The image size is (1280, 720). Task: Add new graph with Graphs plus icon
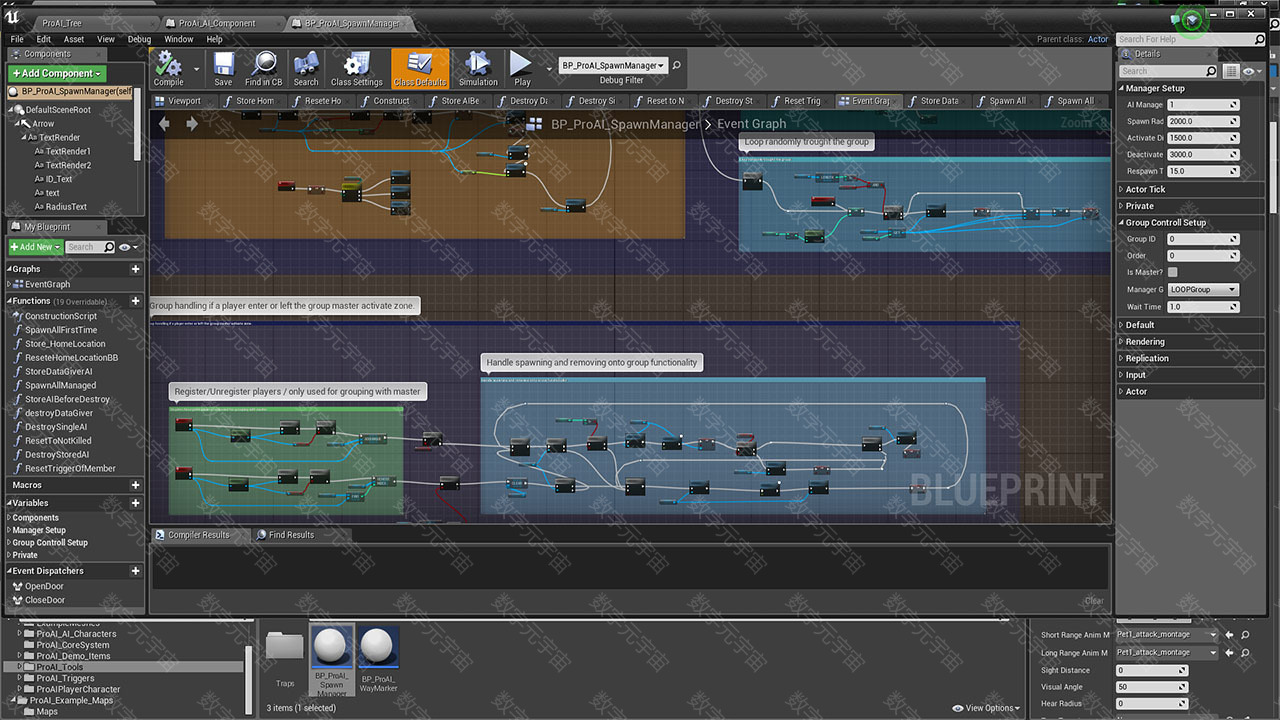(x=136, y=269)
